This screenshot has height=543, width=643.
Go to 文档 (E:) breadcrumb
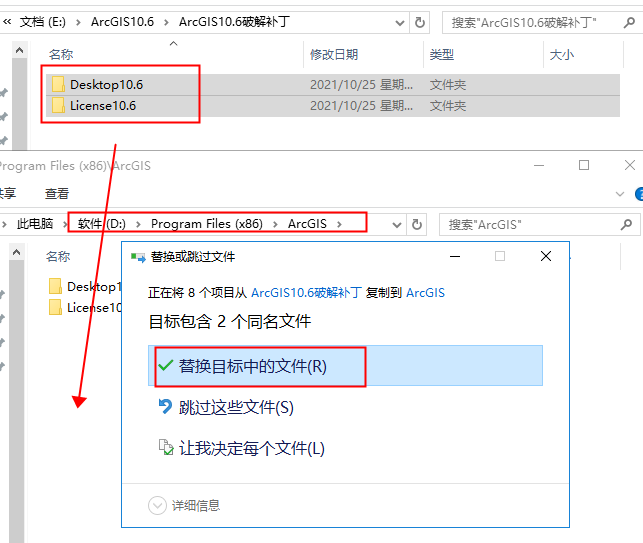pyautogui.click(x=43, y=22)
